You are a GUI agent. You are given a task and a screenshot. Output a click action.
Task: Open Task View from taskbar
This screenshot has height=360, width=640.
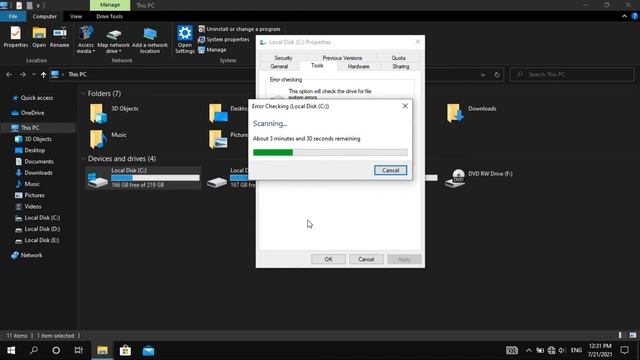pyautogui.click(x=78, y=351)
